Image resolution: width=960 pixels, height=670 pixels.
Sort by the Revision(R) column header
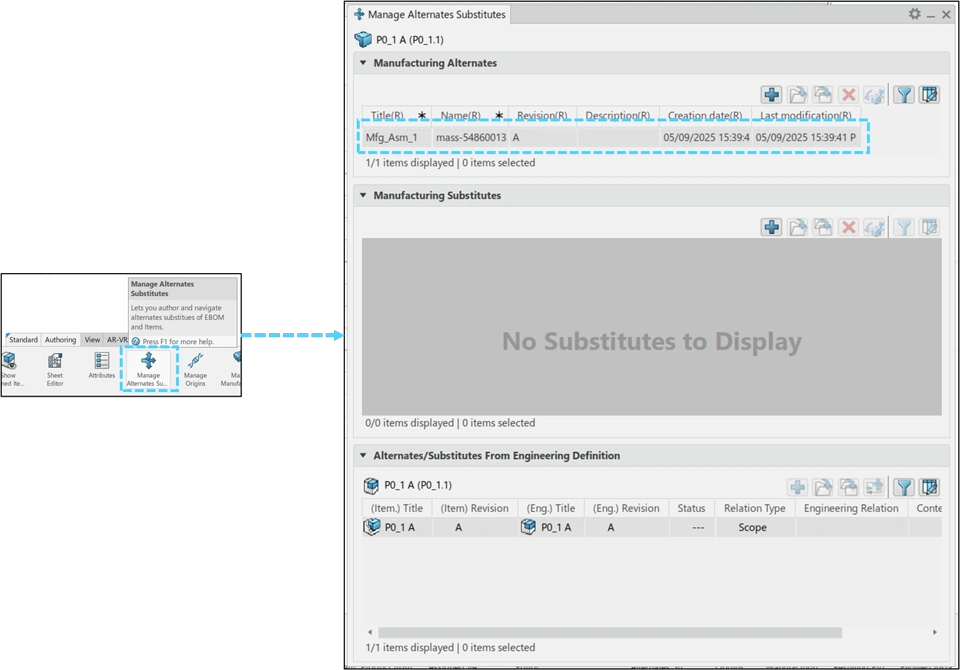[x=542, y=115]
